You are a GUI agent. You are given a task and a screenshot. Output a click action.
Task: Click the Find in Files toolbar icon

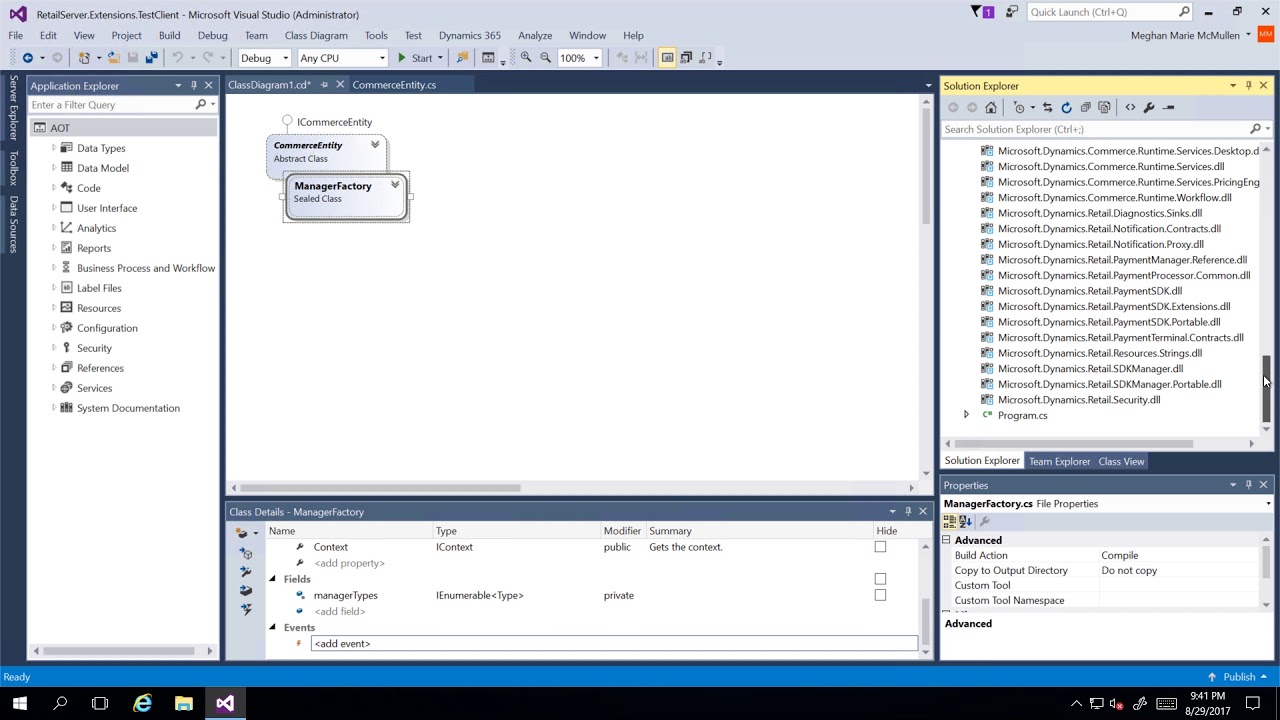click(x=462, y=58)
